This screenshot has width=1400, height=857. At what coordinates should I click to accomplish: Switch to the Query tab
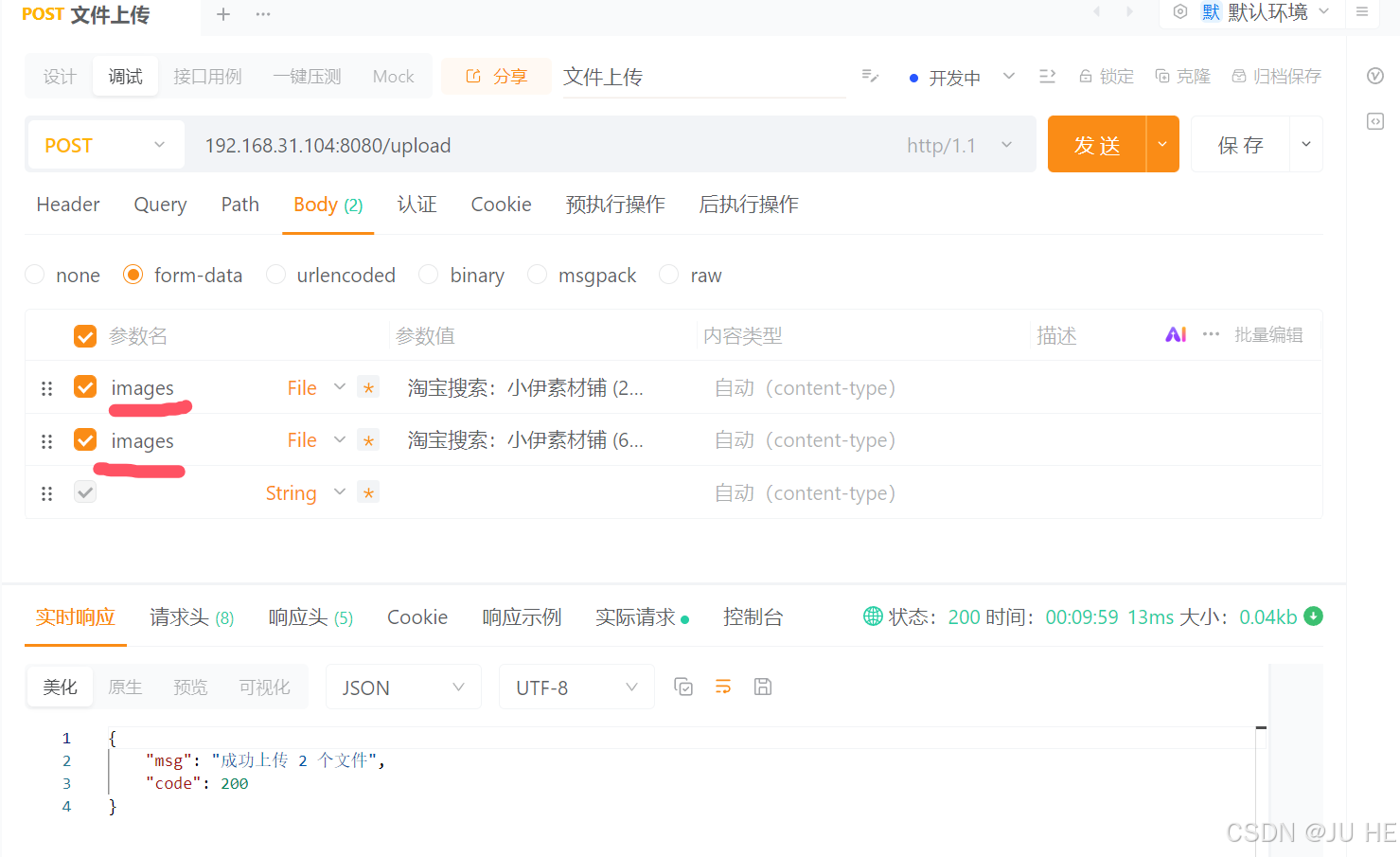[x=160, y=205]
